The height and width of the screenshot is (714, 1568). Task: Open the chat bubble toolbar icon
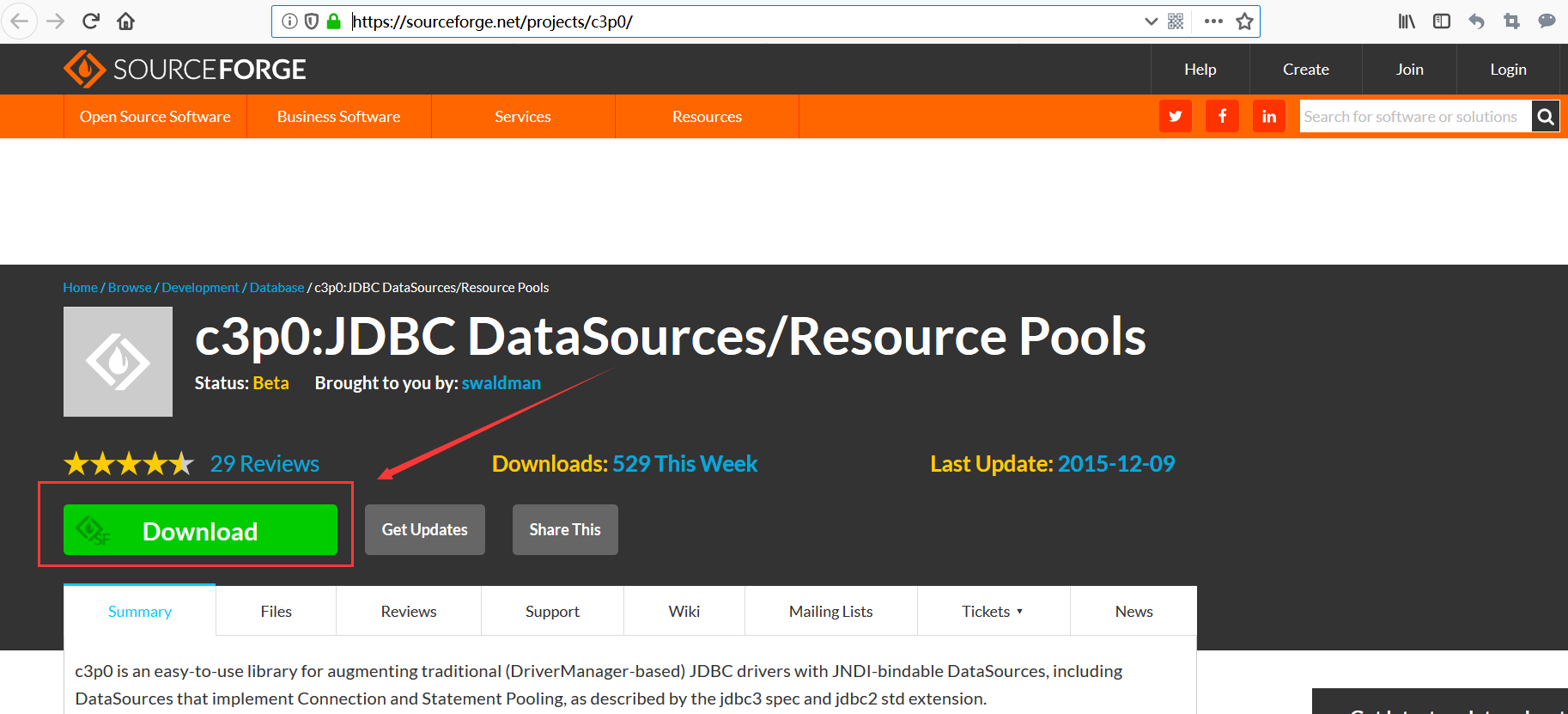(1547, 21)
